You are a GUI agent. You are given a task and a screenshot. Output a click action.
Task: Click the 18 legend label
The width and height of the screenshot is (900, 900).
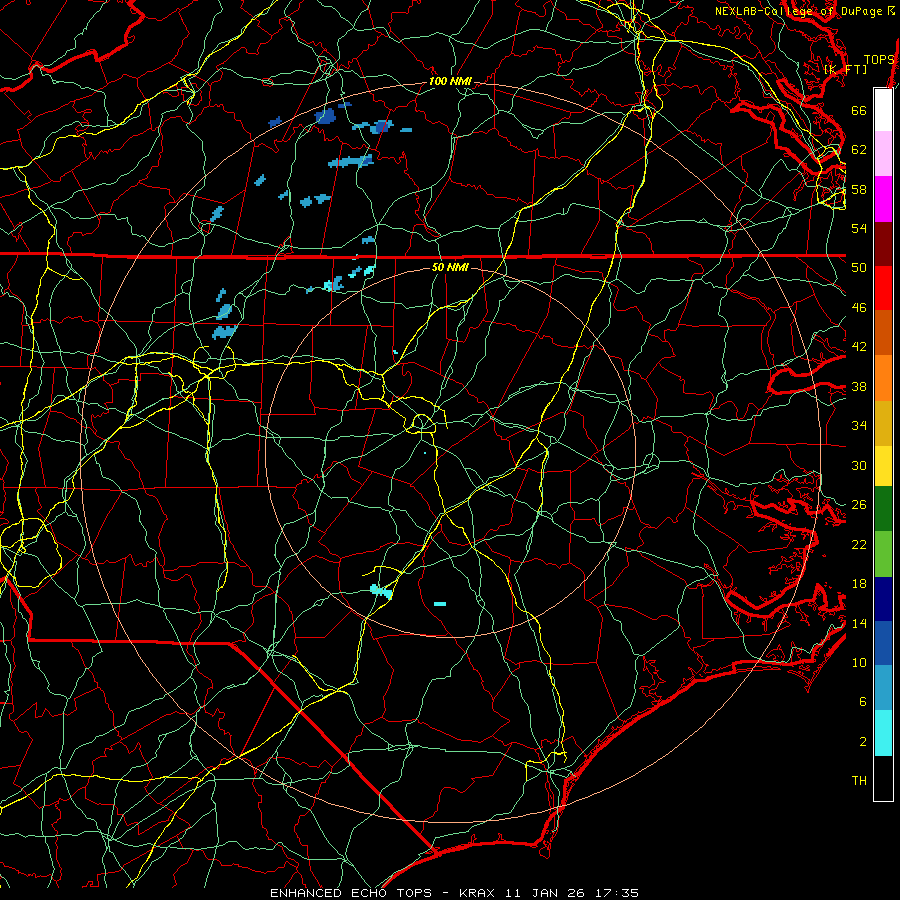859,584
